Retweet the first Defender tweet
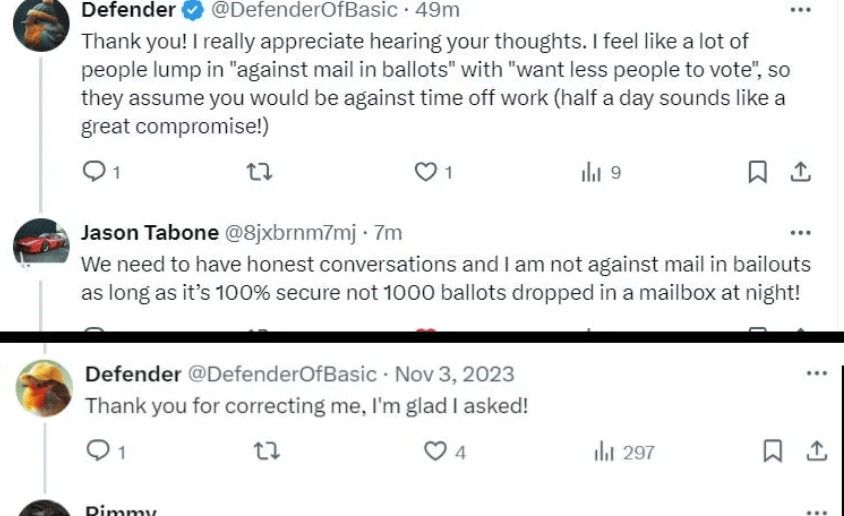Screen dimensions: 844x516 (259, 172)
